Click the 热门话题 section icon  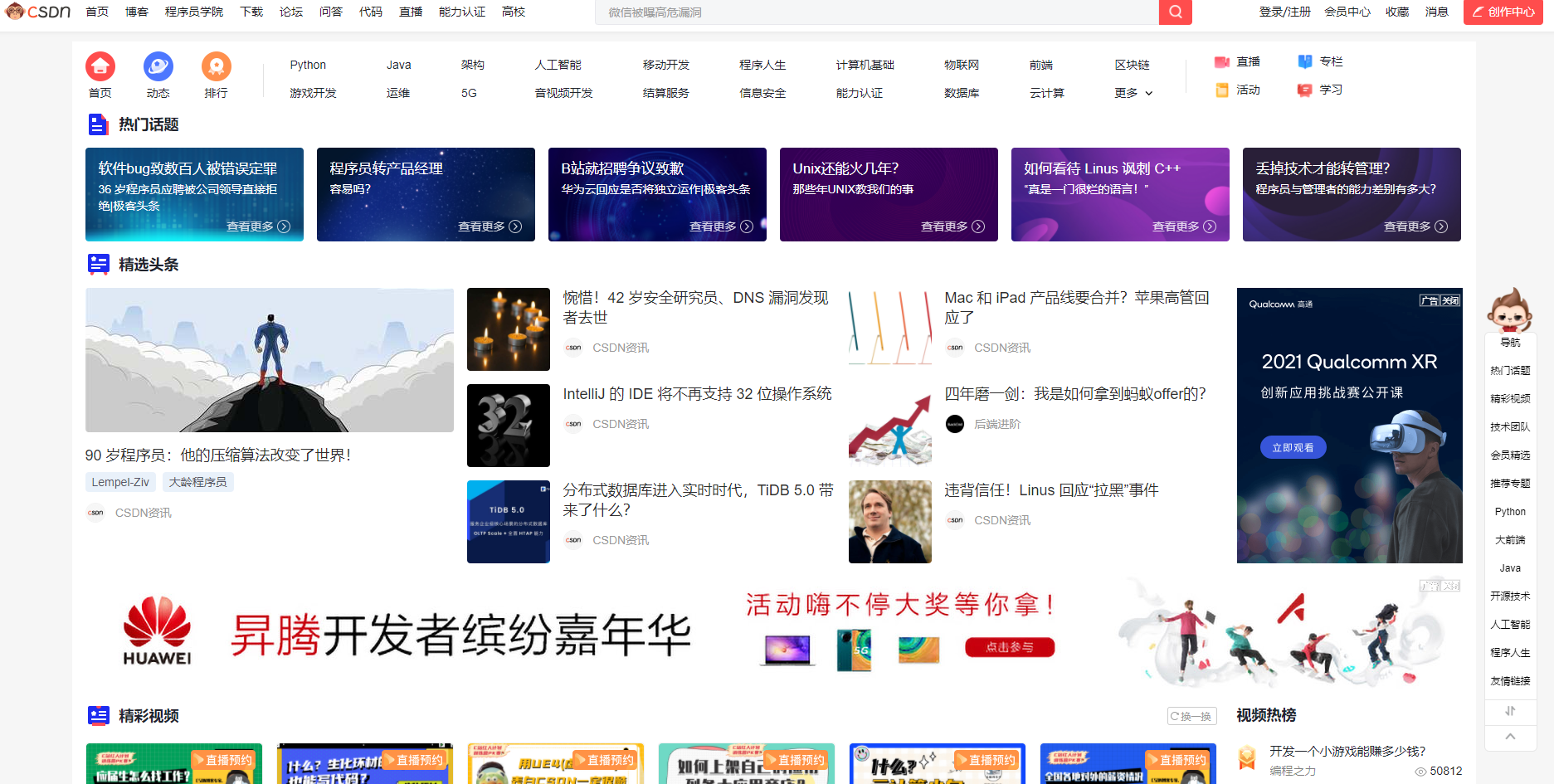(98, 124)
